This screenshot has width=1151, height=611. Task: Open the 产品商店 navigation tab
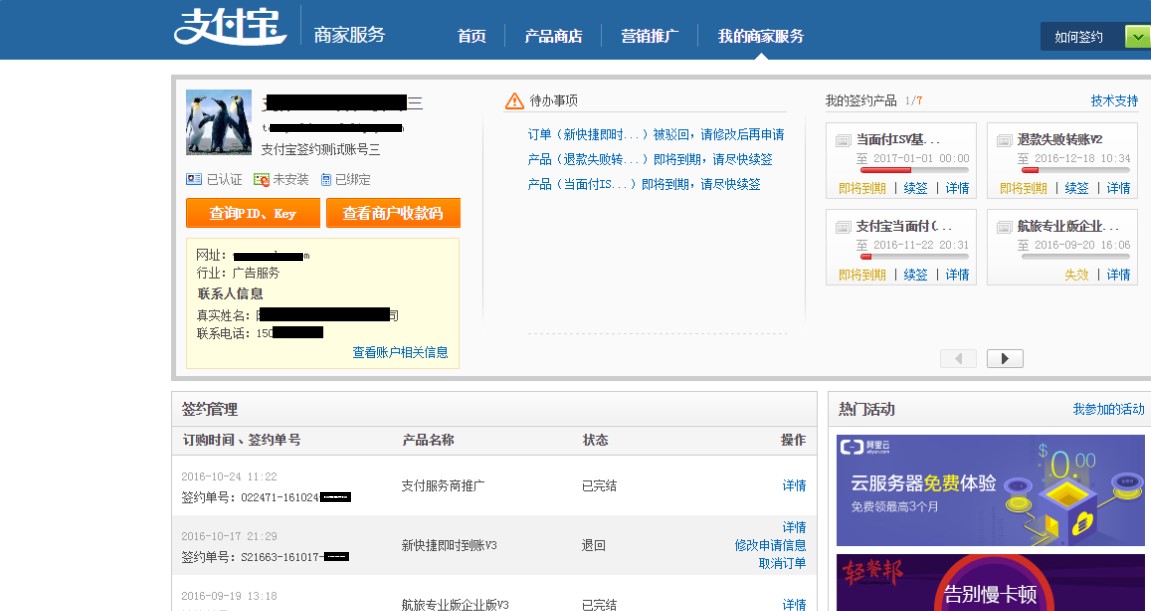click(553, 36)
